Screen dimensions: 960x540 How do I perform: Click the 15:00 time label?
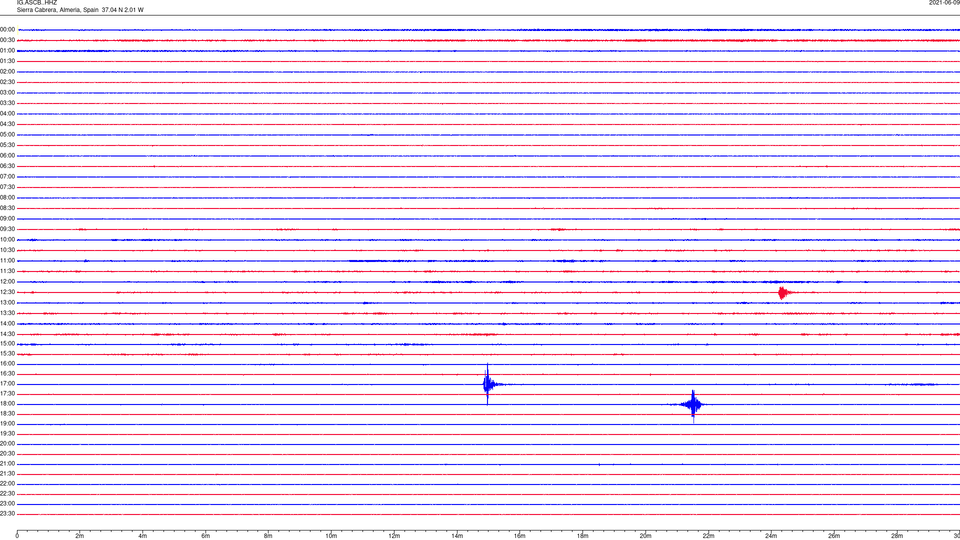[x=7, y=343]
